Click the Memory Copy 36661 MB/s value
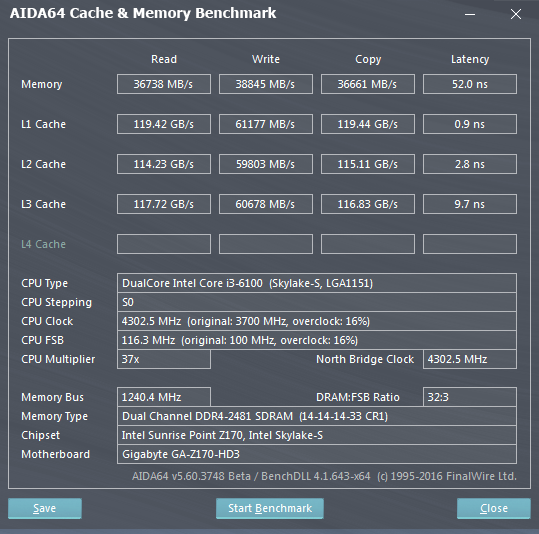This screenshot has width=539, height=534. pos(368,84)
